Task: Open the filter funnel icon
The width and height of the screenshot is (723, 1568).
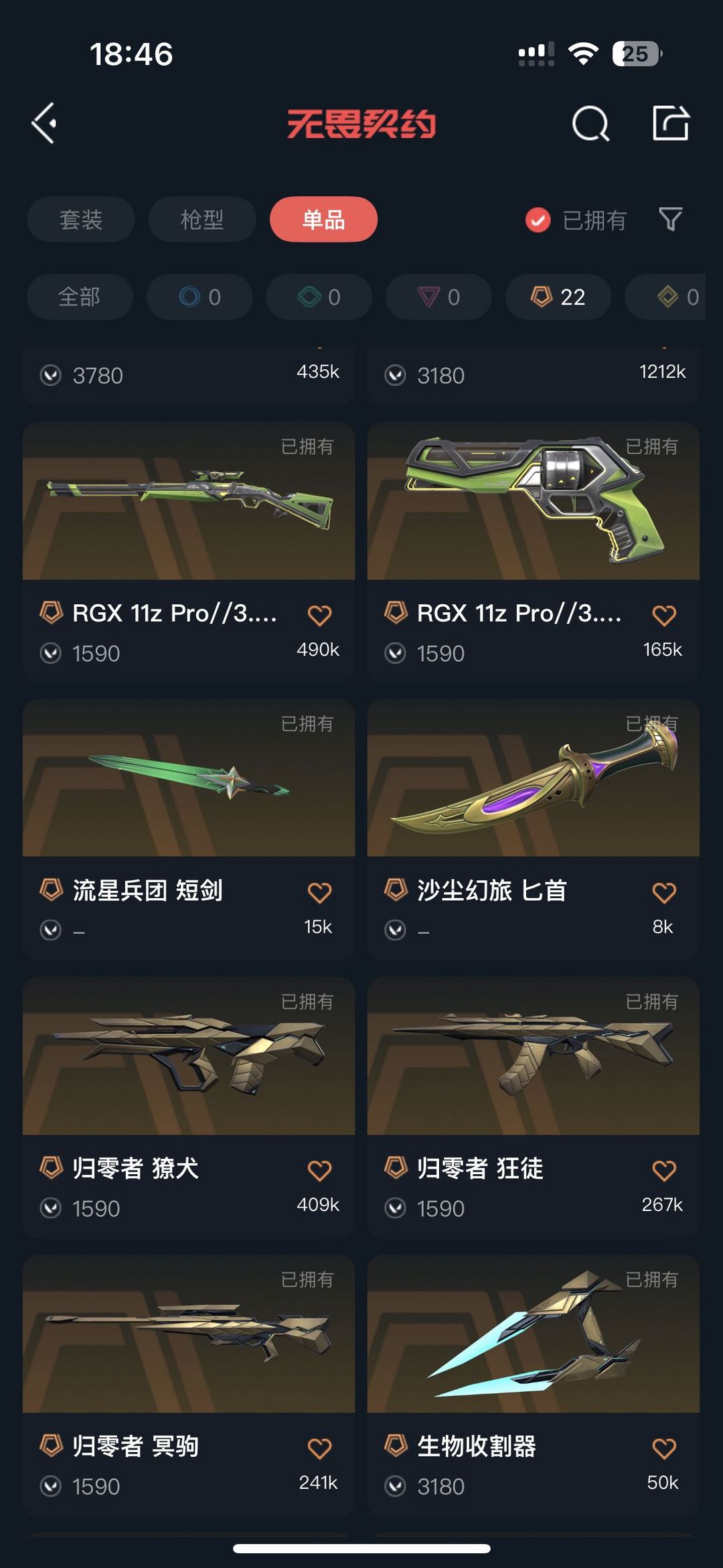Action: coord(671,219)
